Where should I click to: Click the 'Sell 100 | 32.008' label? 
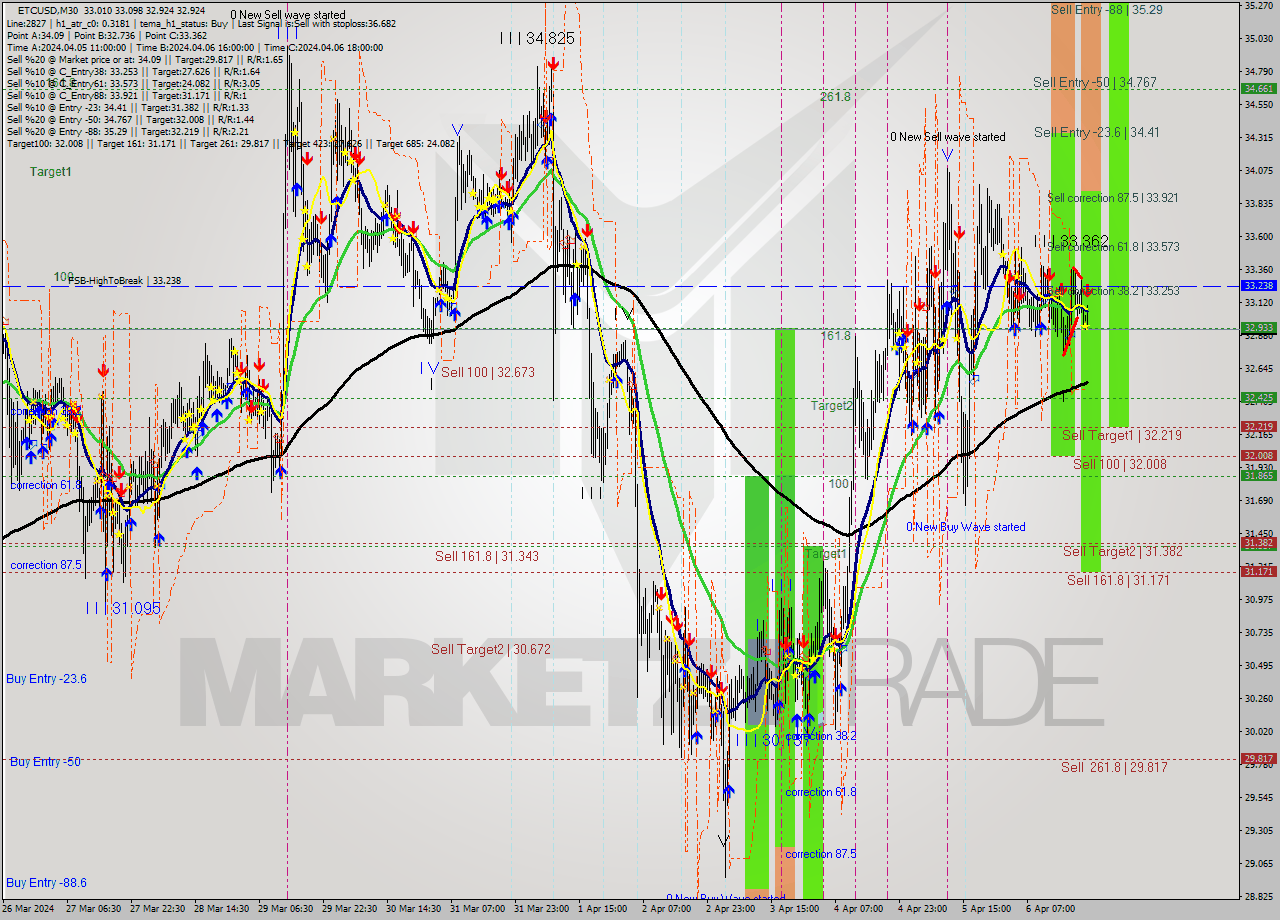tap(1120, 464)
